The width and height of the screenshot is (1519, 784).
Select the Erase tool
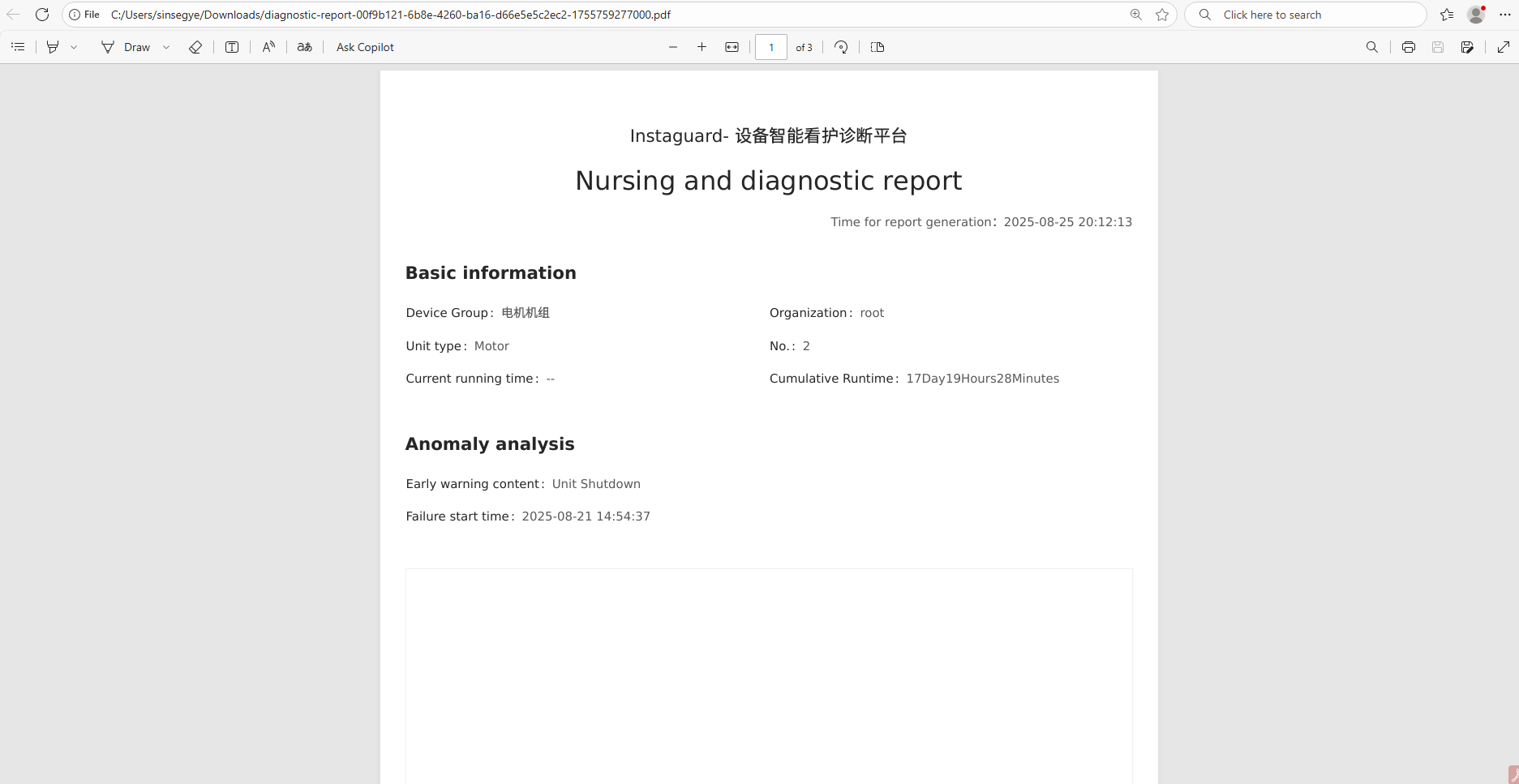tap(195, 47)
